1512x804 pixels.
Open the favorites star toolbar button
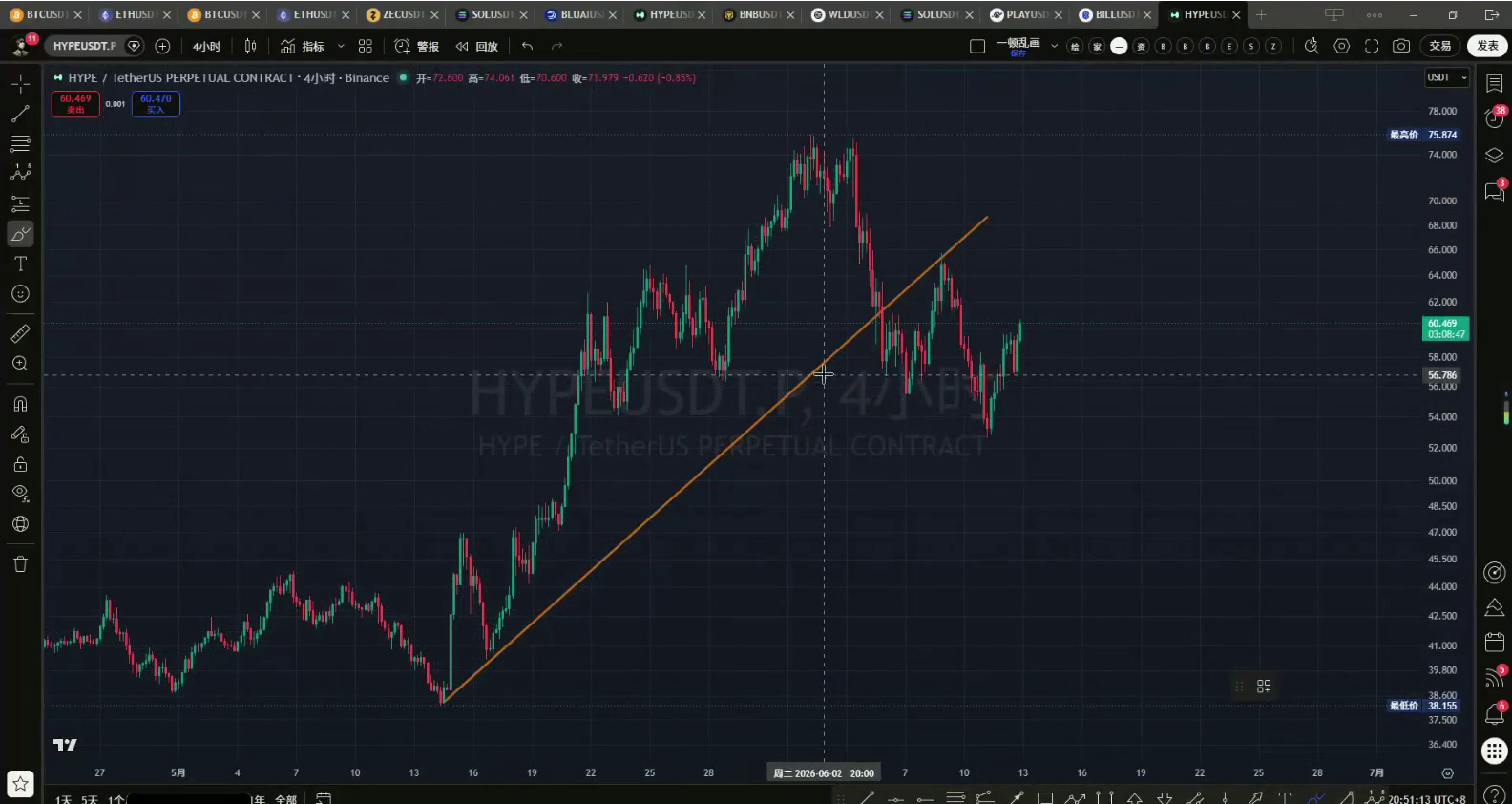click(x=20, y=784)
